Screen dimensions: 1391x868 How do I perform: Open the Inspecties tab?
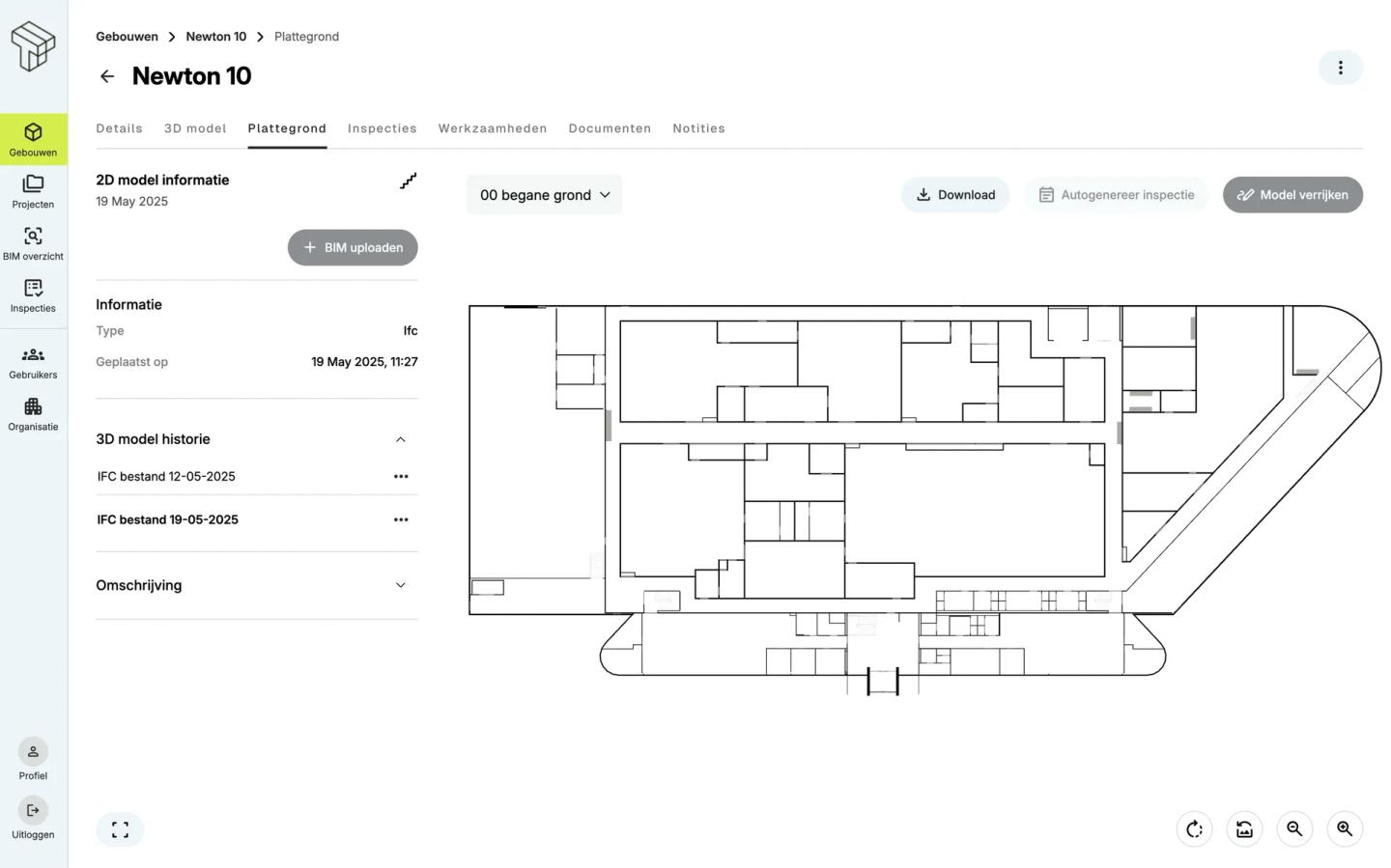click(x=383, y=128)
